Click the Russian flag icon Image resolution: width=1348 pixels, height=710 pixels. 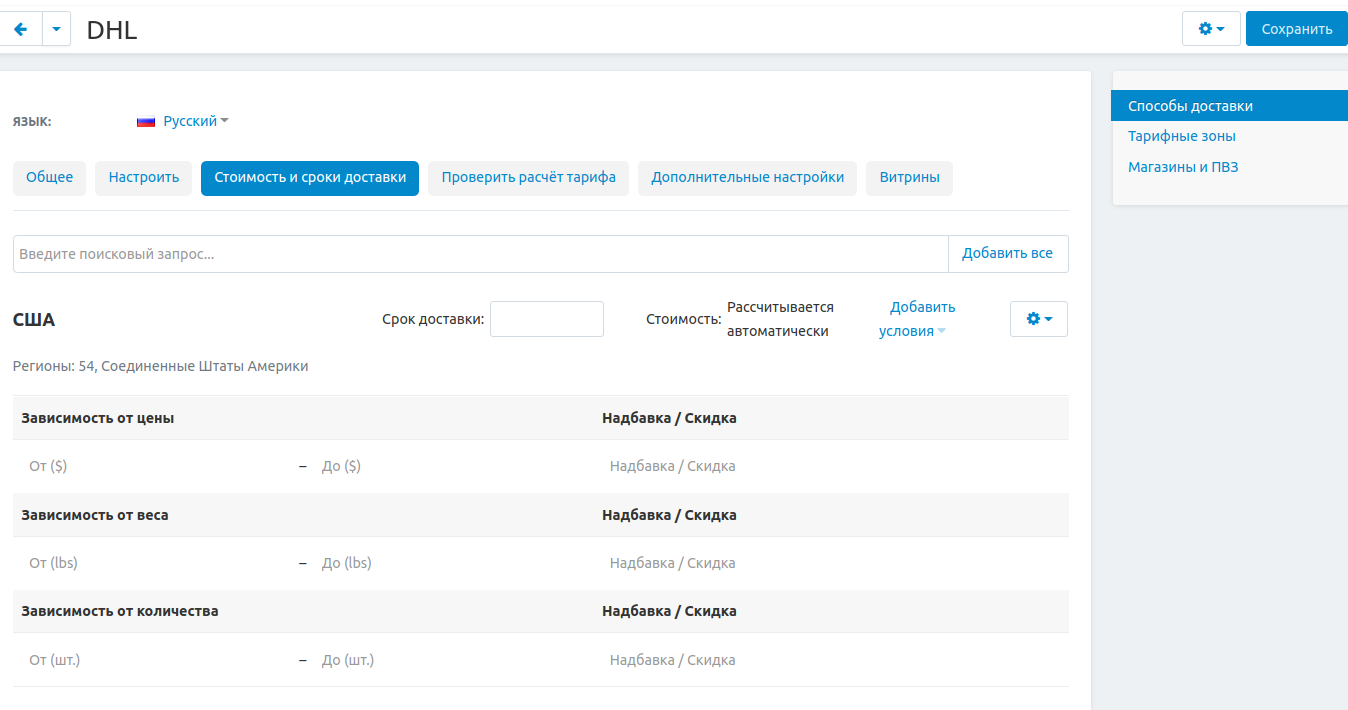point(146,121)
